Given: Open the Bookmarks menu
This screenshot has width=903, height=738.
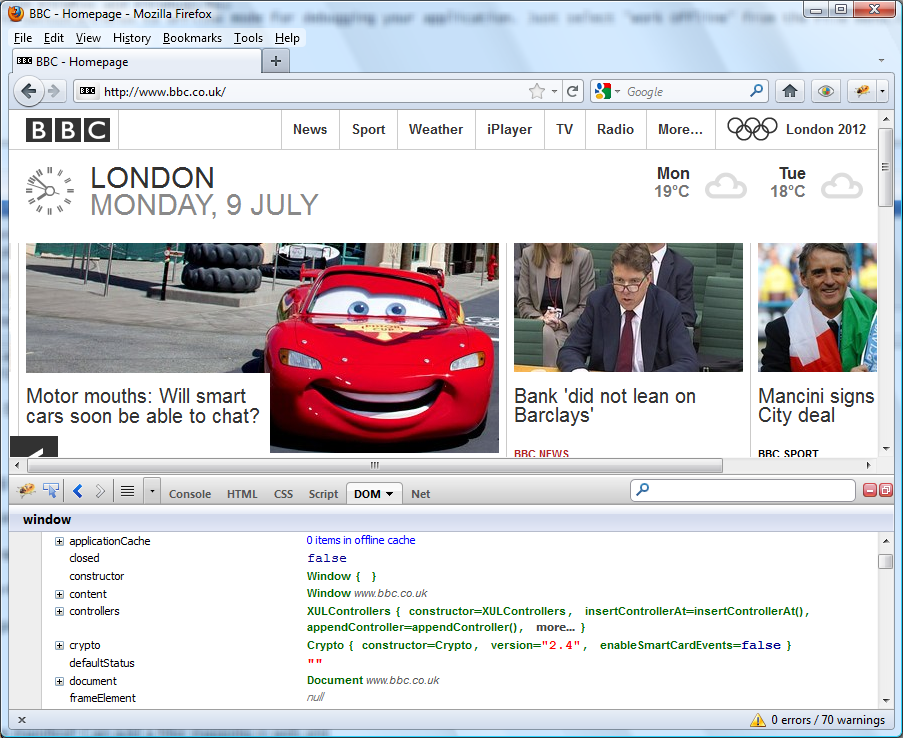Looking at the screenshot, I should pyautogui.click(x=192, y=38).
